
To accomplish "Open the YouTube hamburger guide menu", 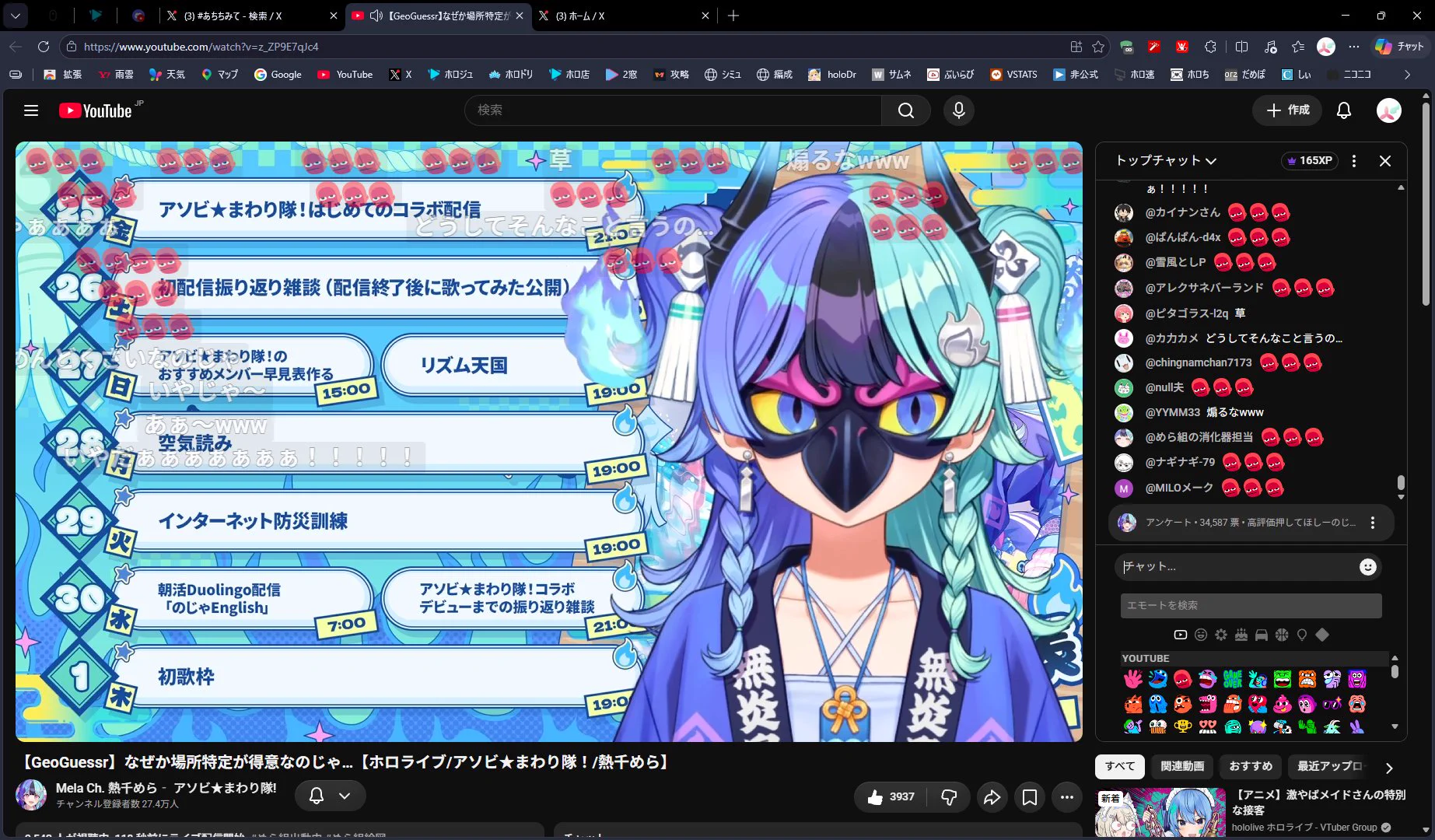I will [31, 110].
